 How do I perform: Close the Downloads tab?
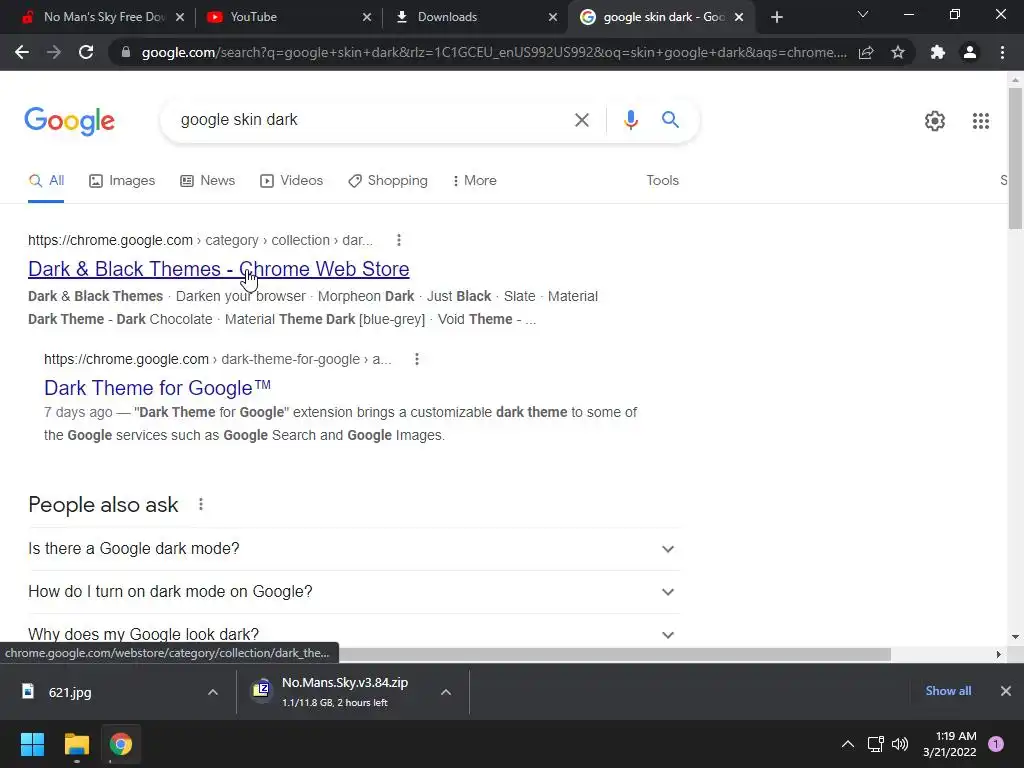(553, 17)
